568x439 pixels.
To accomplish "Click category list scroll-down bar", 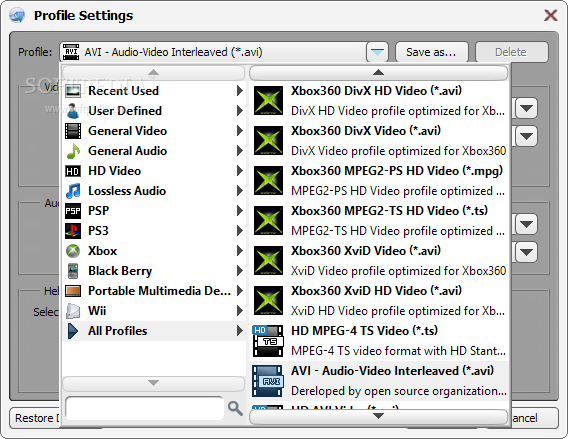I will click(x=154, y=383).
